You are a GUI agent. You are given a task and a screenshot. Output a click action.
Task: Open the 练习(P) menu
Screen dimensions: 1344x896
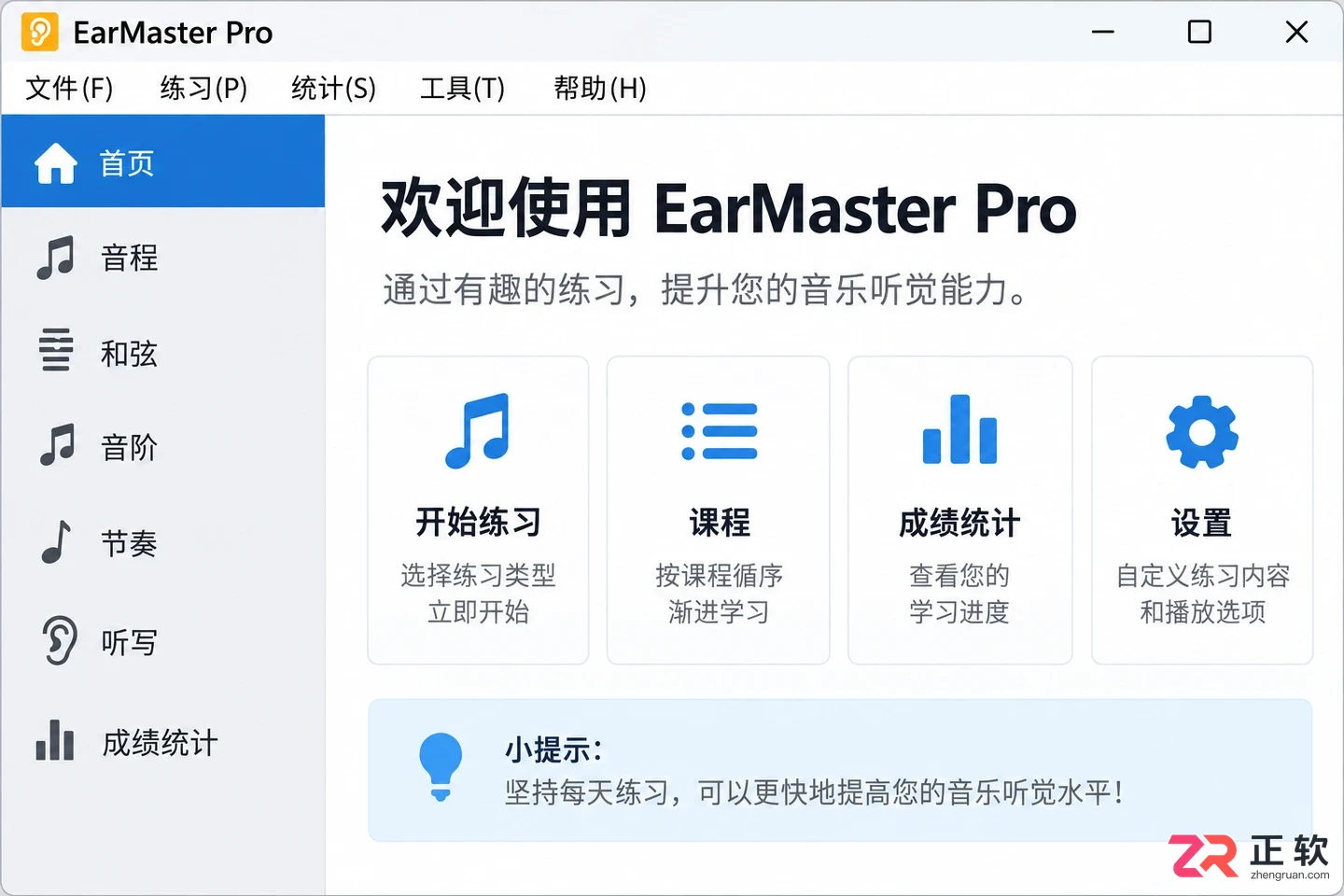coord(203,89)
